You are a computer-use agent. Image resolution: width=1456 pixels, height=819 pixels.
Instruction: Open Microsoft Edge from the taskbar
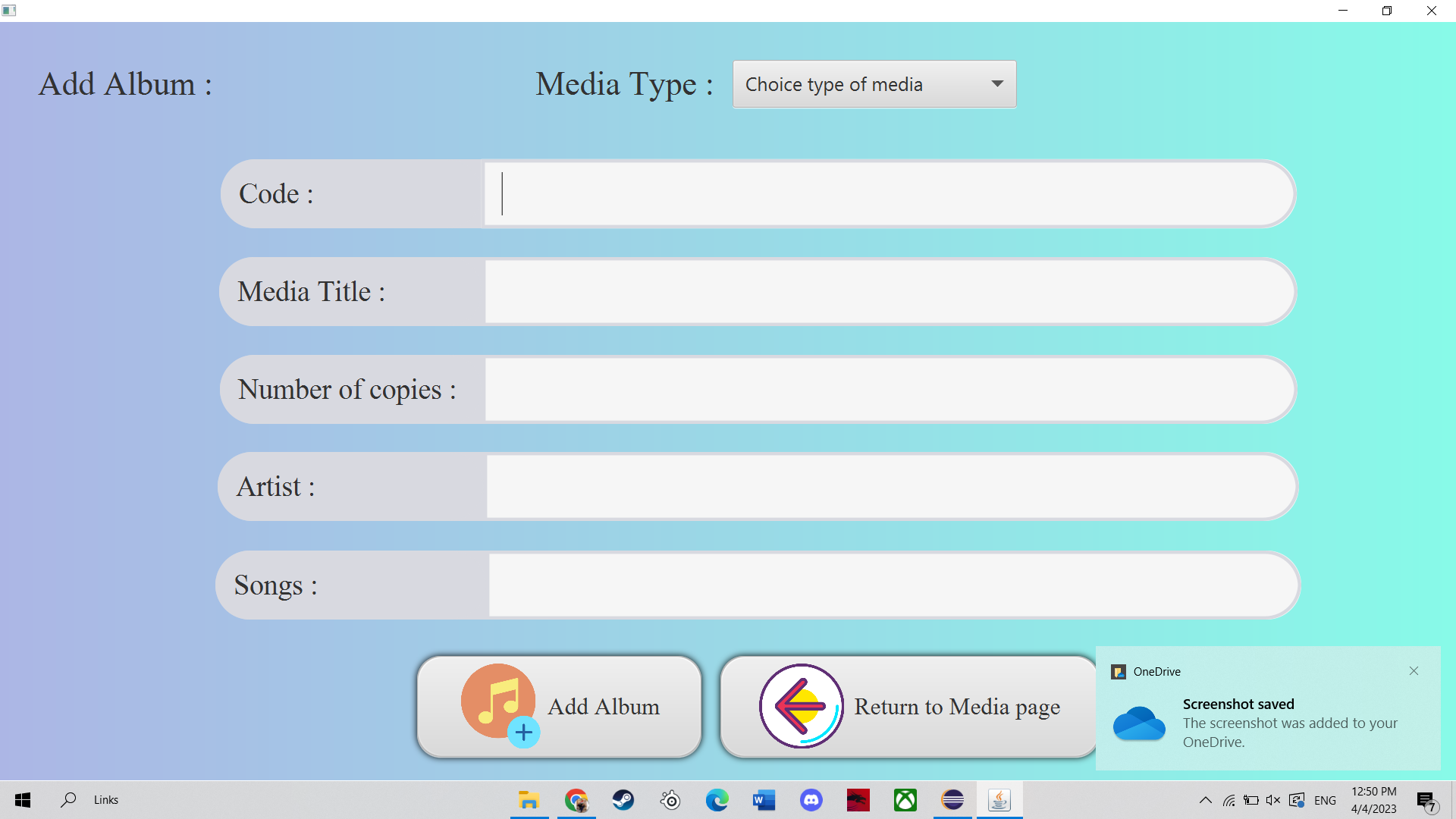[717, 800]
